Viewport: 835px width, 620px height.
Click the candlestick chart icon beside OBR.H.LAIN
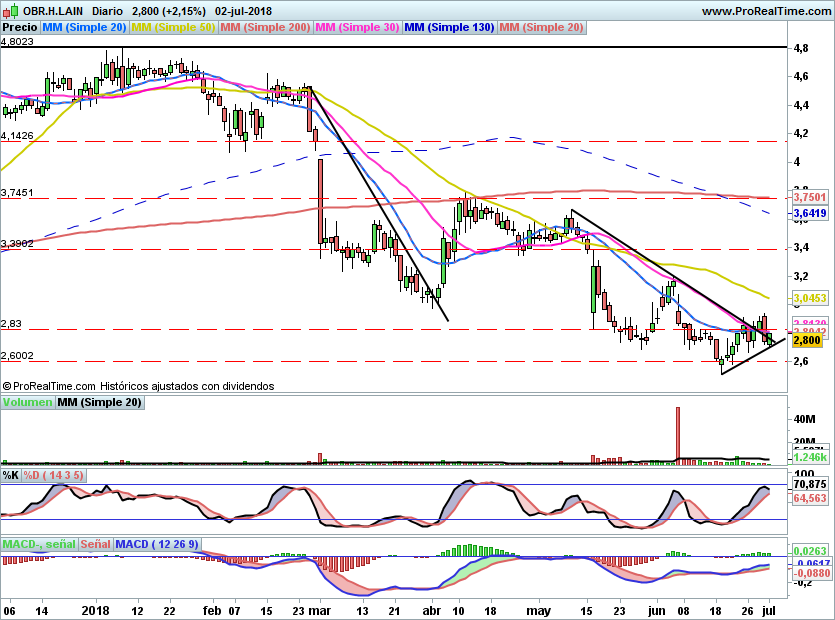12,10
